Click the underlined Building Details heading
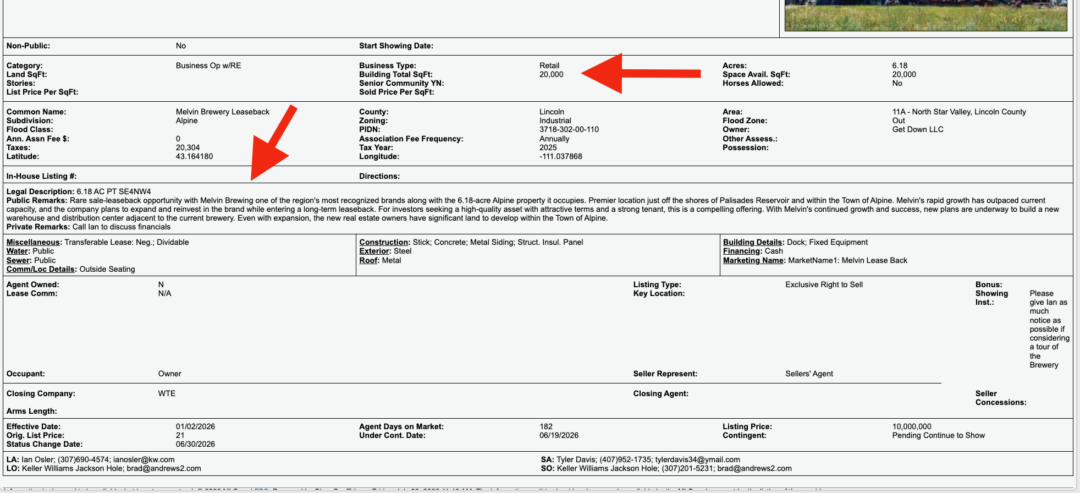 click(x=753, y=242)
